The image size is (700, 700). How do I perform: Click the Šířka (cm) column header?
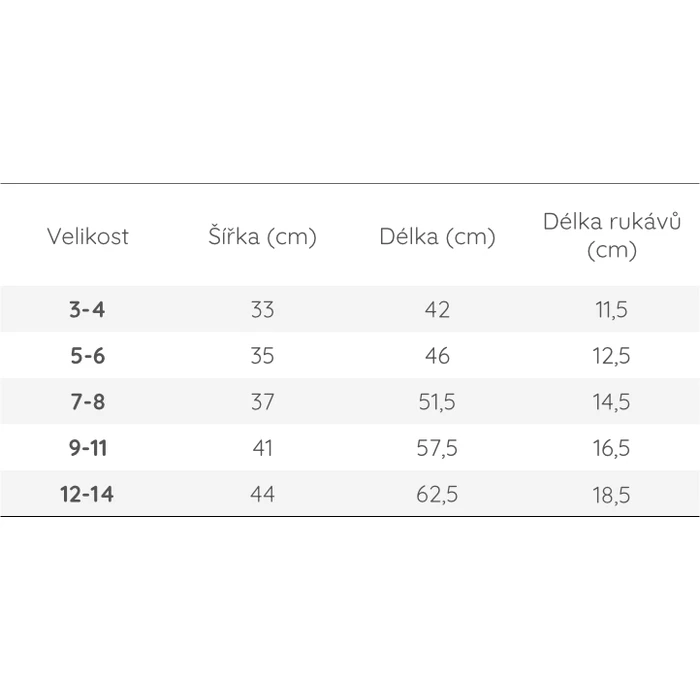[262, 237]
